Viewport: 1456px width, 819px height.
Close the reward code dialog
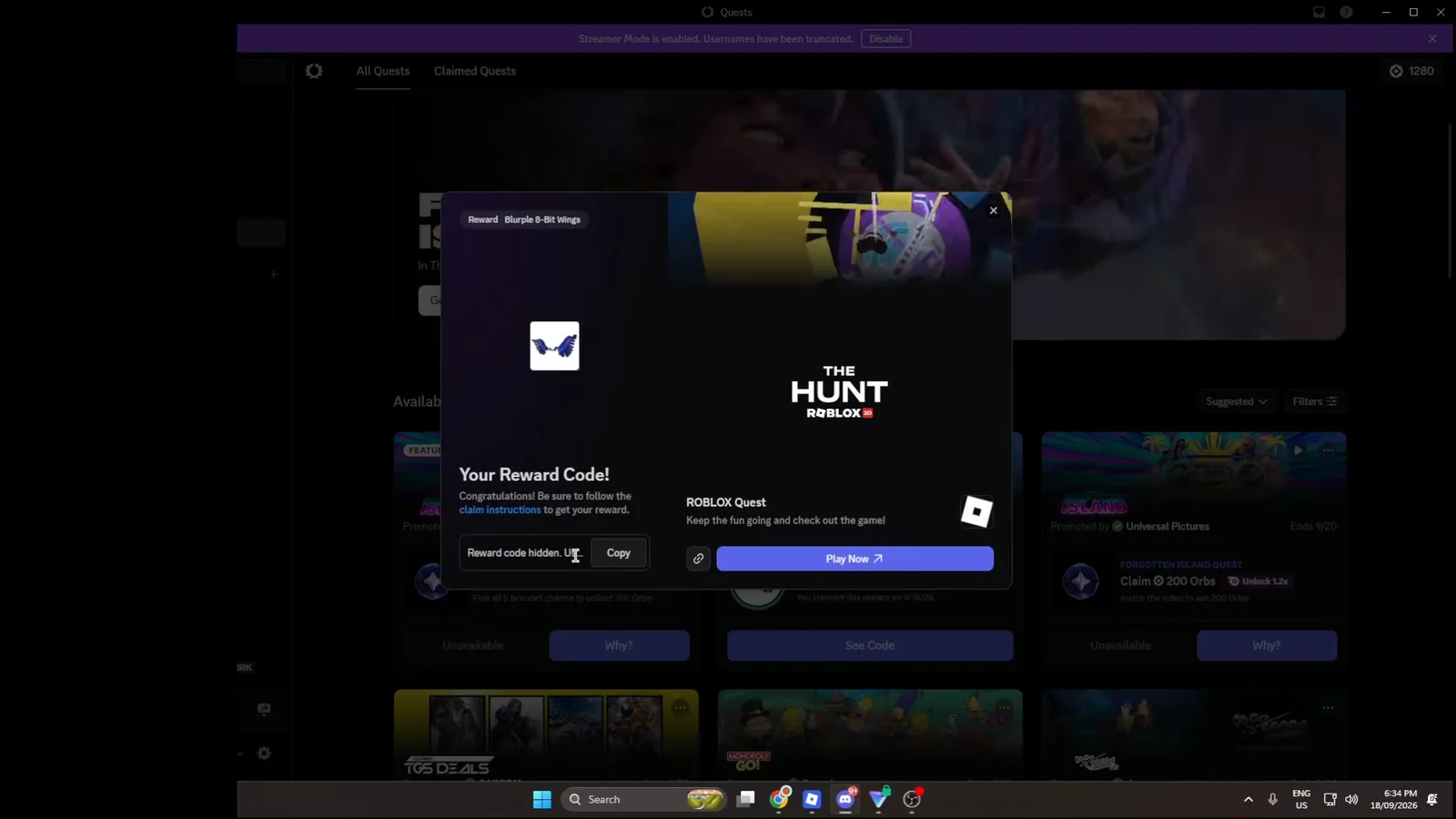tap(993, 210)
